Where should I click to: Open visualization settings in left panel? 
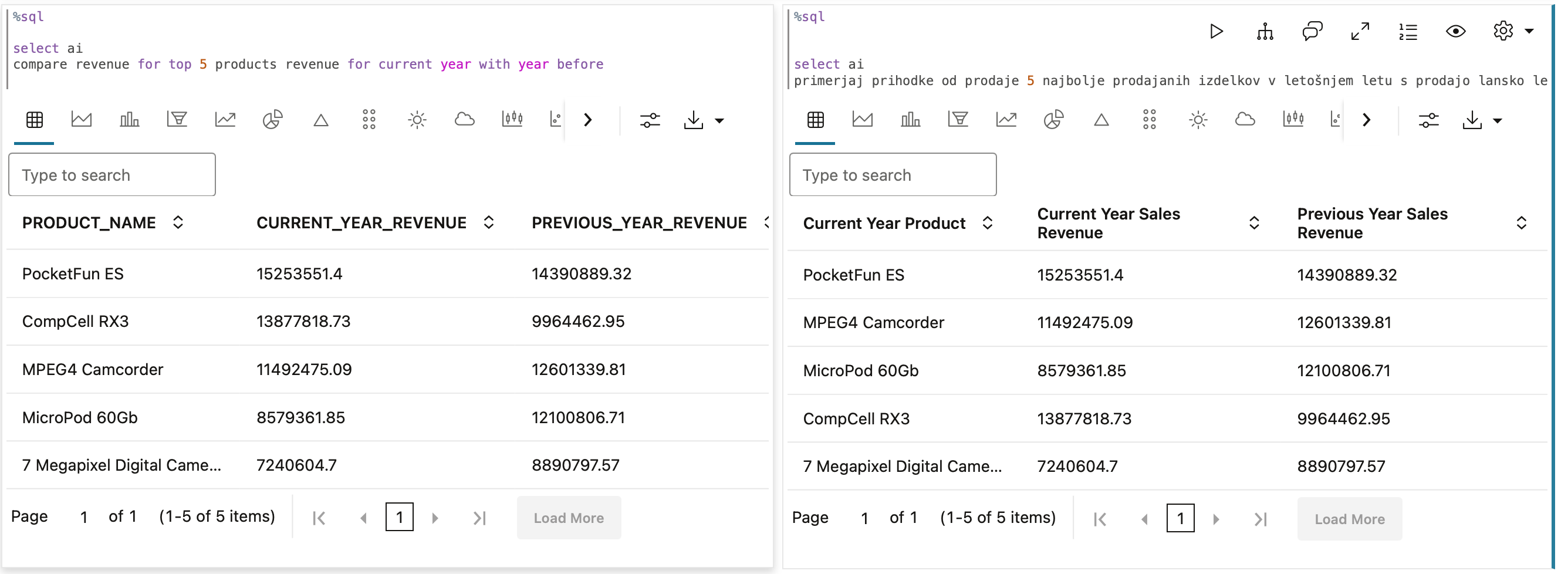pos(650,120)
